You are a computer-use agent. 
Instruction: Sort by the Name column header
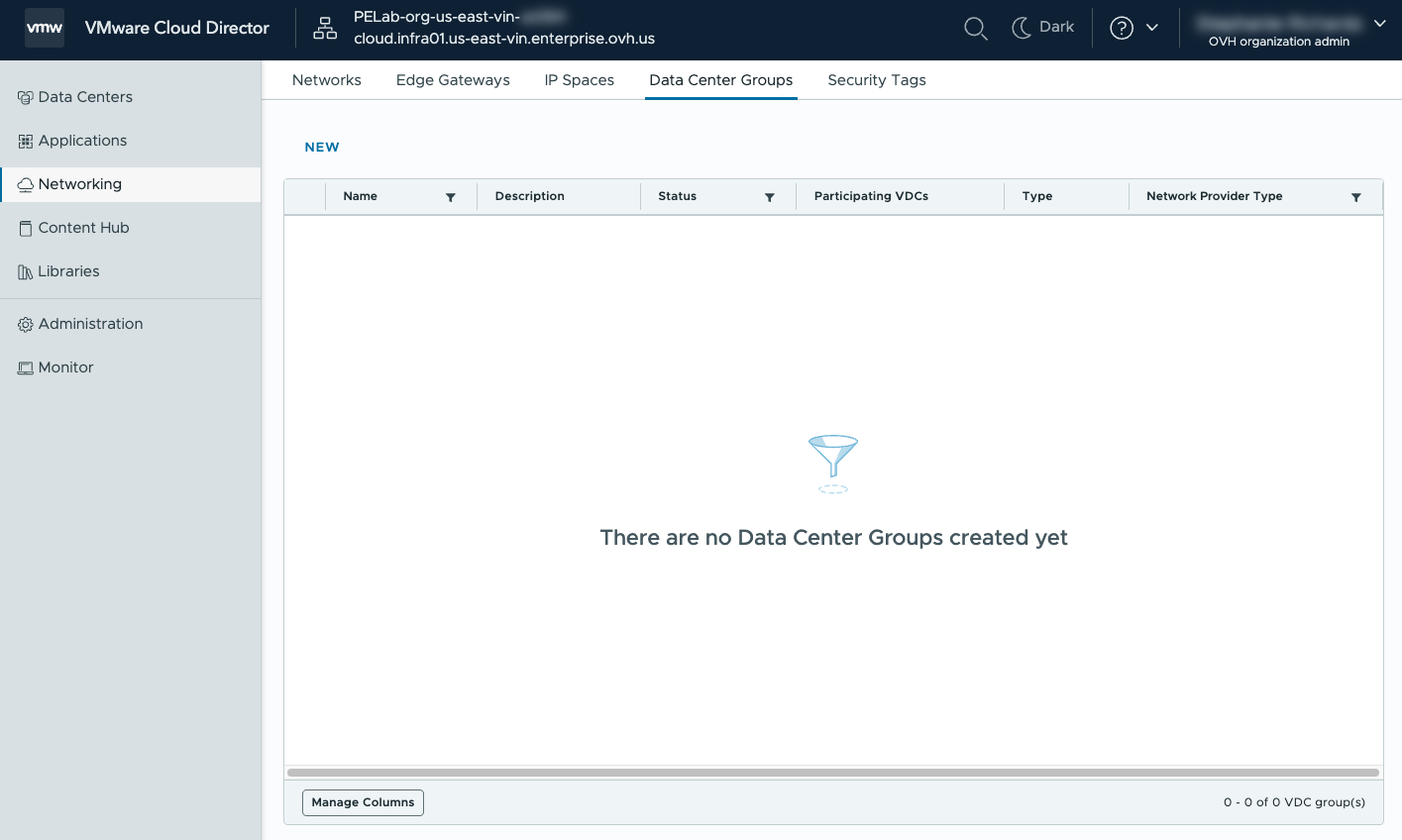[x=361, y=196]
